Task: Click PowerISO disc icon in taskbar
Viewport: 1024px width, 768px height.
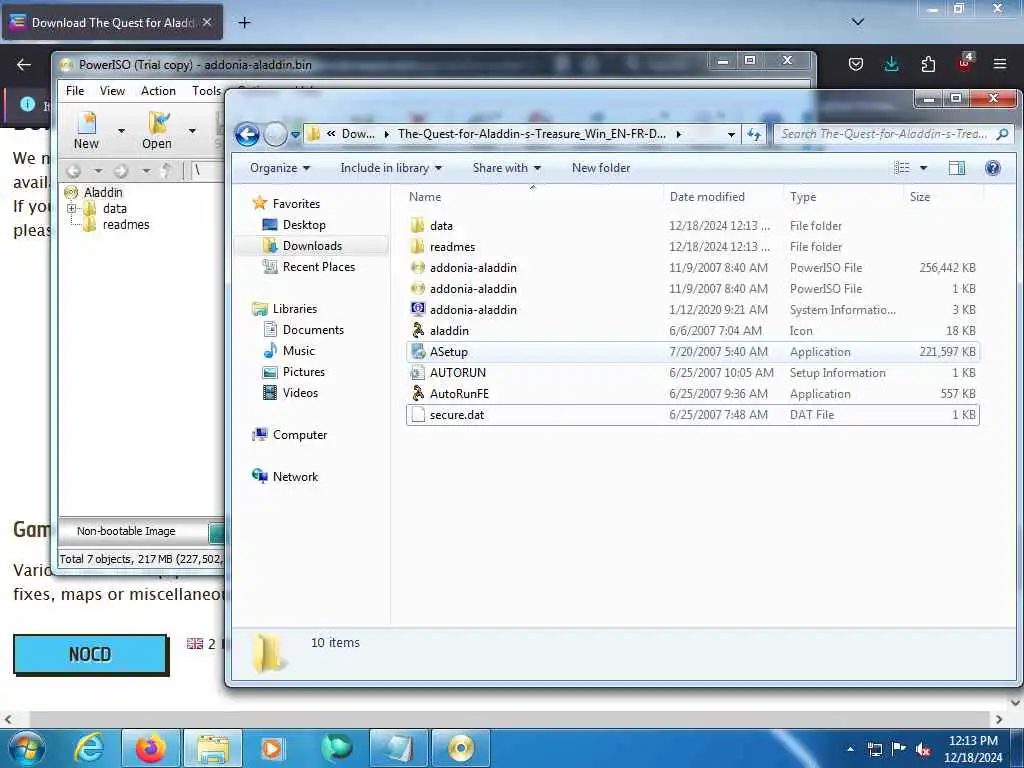Action: click(460, 748)
